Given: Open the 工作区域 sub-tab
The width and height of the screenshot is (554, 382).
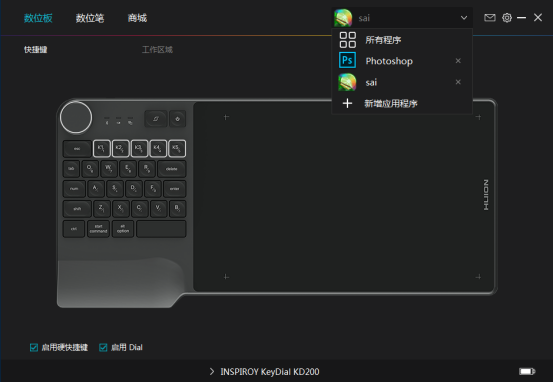Looking at the screenshot, I should click(x=157, y=49).
